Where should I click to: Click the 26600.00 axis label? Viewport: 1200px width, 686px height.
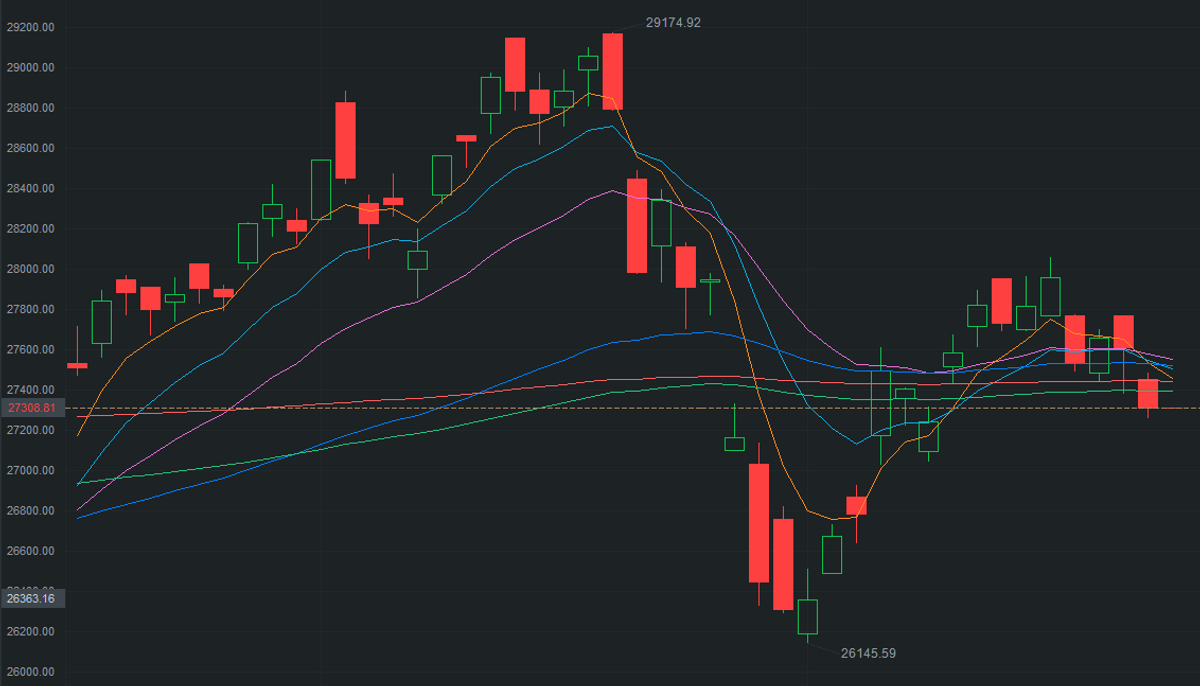click(33, 551)
